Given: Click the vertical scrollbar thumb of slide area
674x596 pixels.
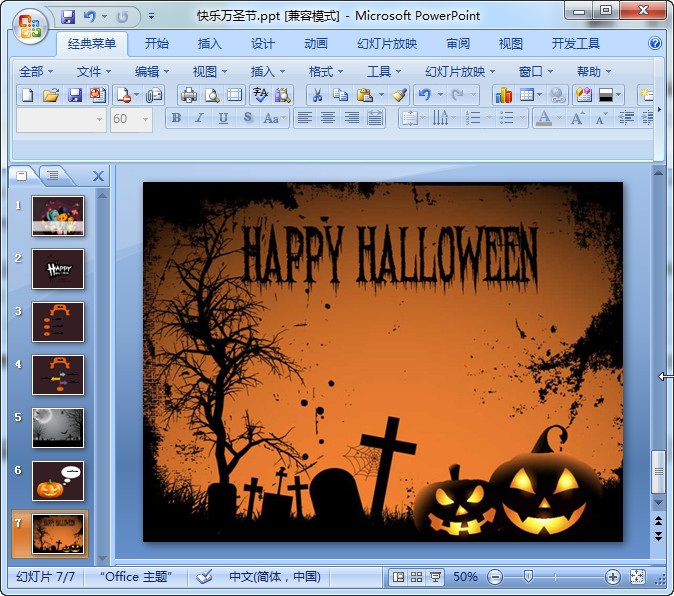Looking at the screenshot, I should [x=658, y=471].
